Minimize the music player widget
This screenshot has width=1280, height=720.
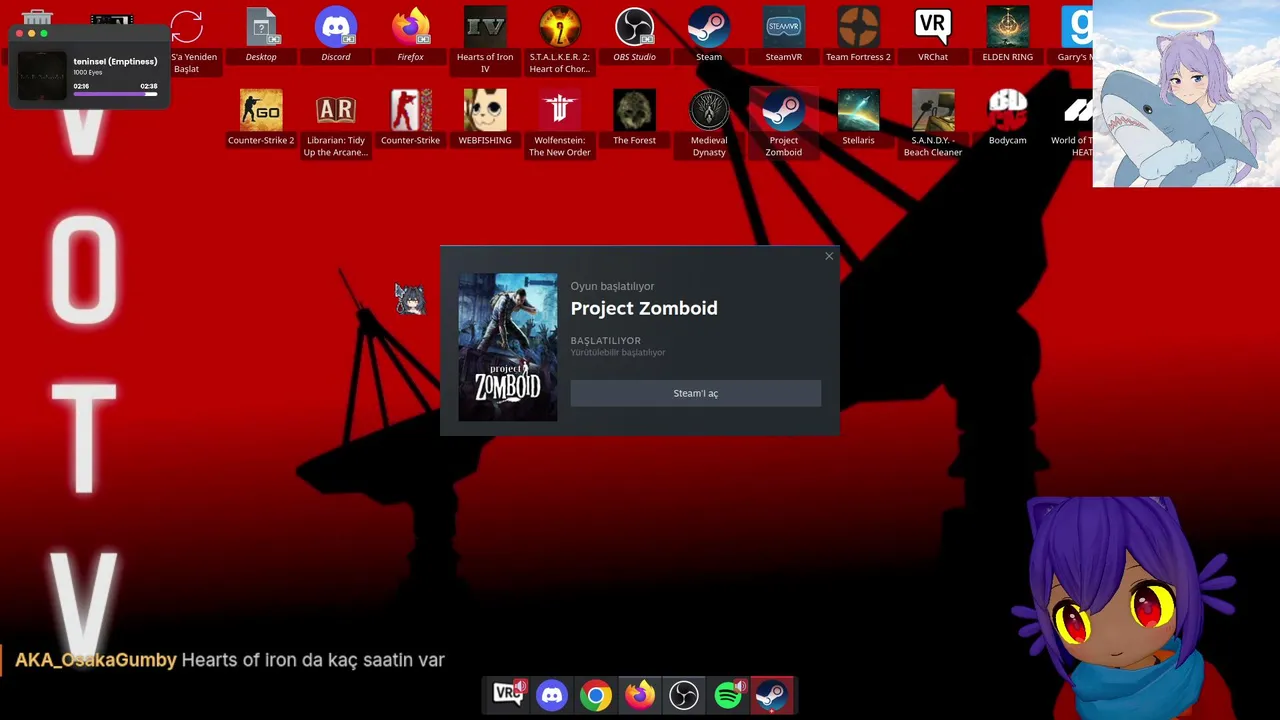31,34
